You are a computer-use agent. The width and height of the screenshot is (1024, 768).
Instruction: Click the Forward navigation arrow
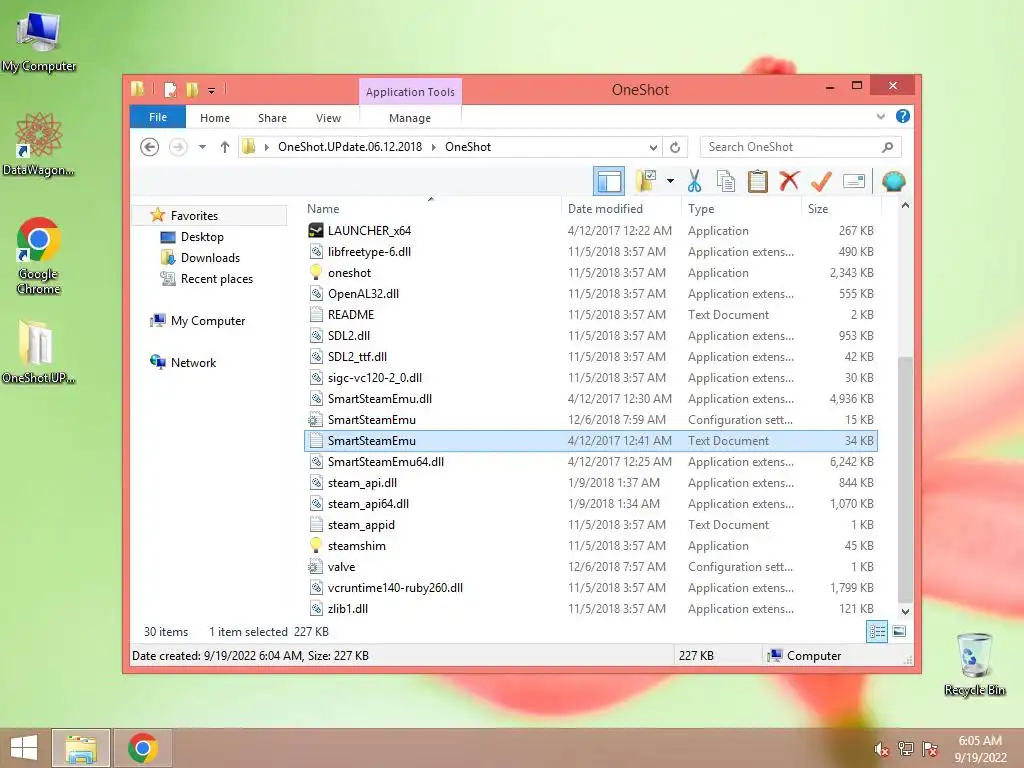tap(178, 147)
